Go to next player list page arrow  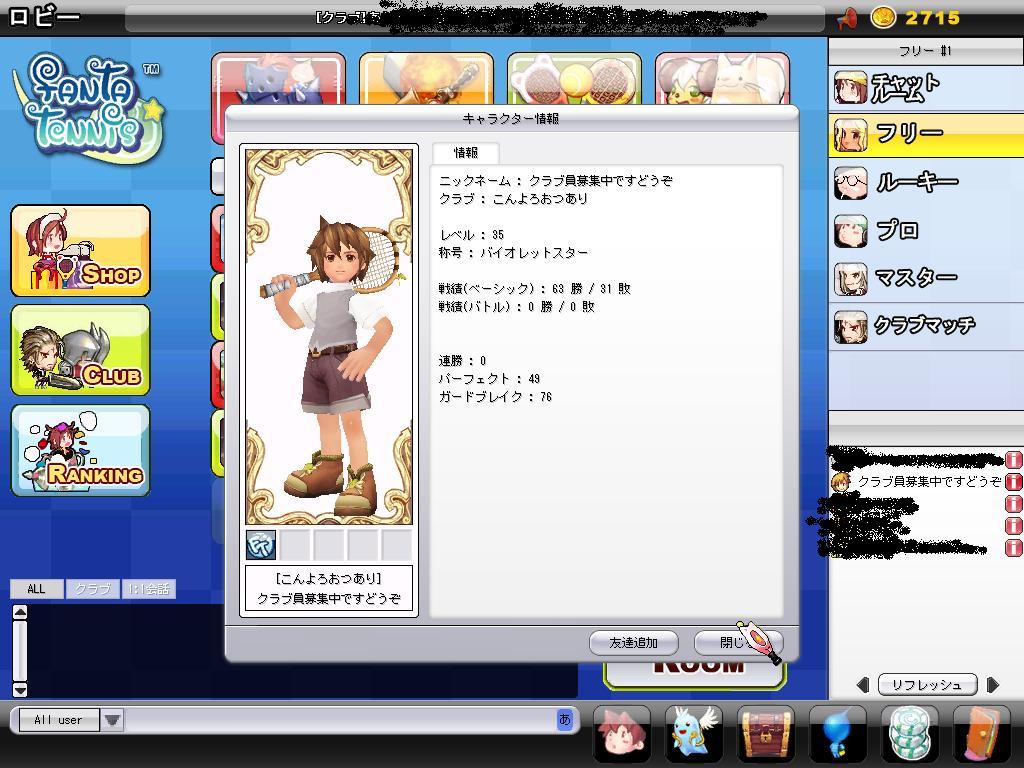pos(992,685)
